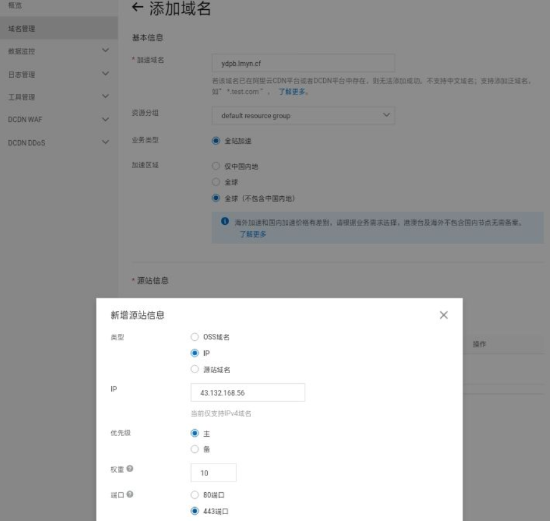This screenshot has width=552, height=521.
Task: Click the blue info icon in the notice
Action: pyautogui.click(x=225, y=221)
